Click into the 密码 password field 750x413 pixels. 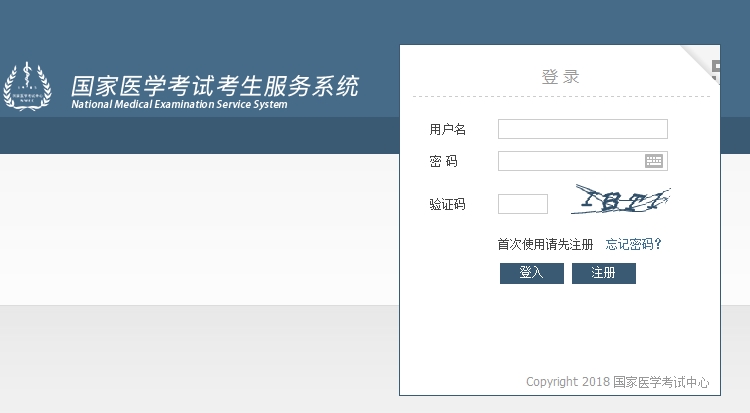pos(570,161)
